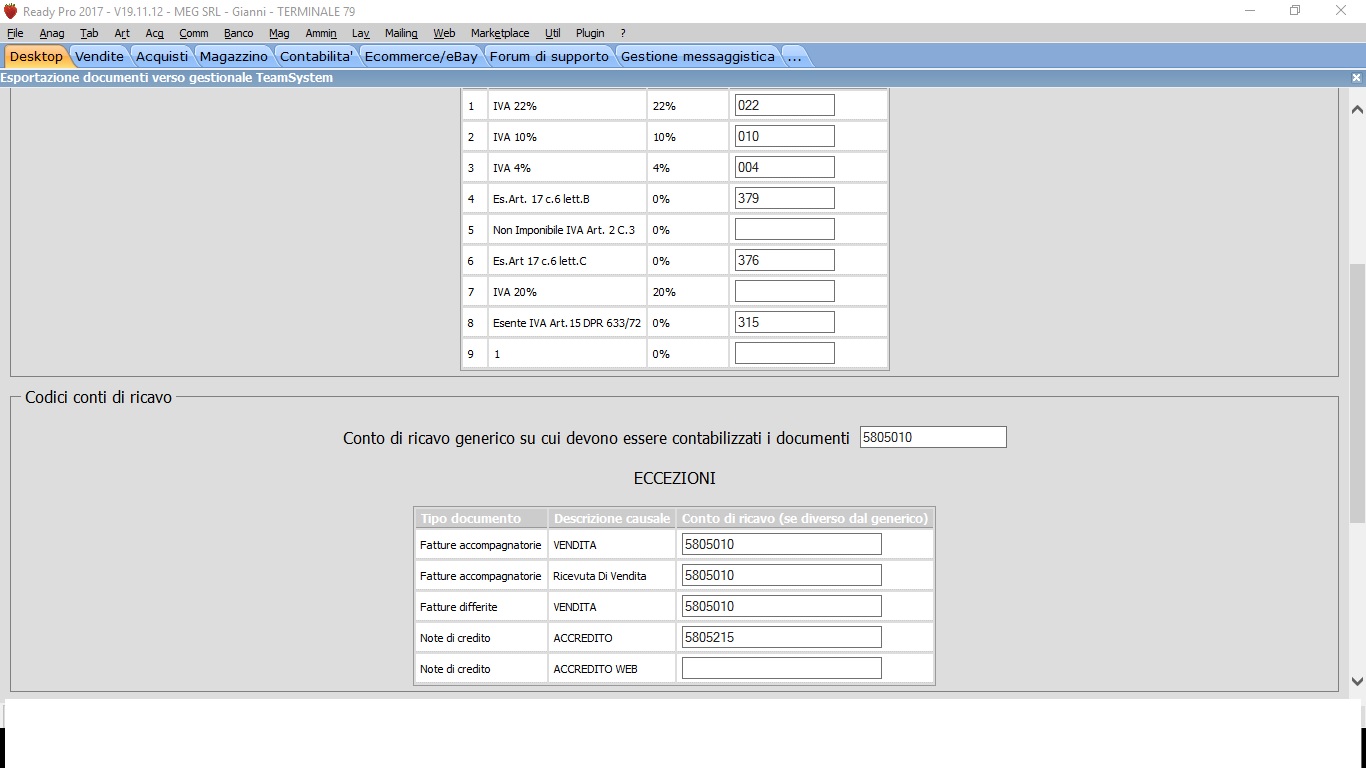1366x768 pixels.
Task: Click the Es.Art. 17 c.6 lett.B code field
Action: [784, 198]
